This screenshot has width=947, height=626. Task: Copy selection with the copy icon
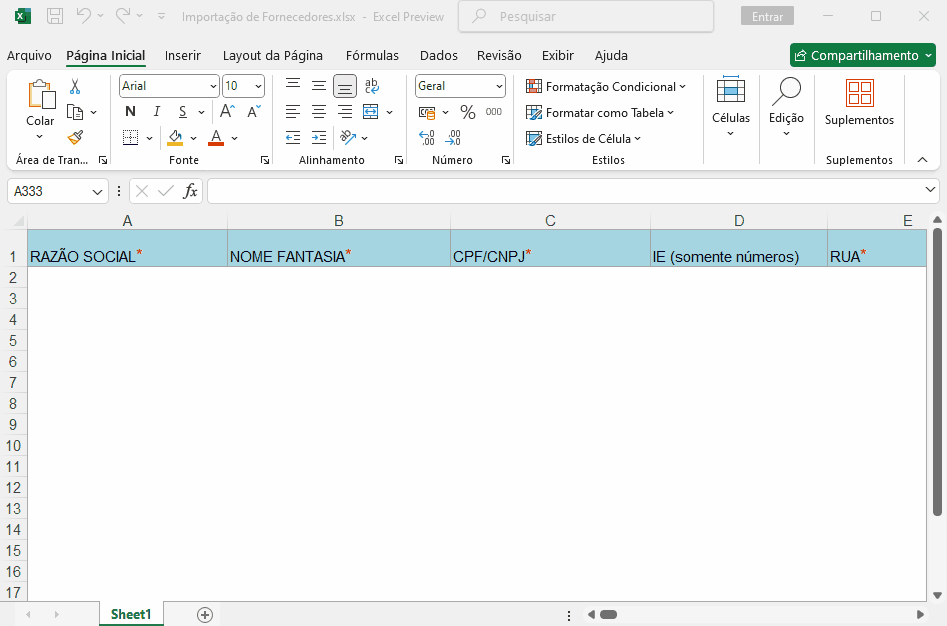tap(75, 112)
